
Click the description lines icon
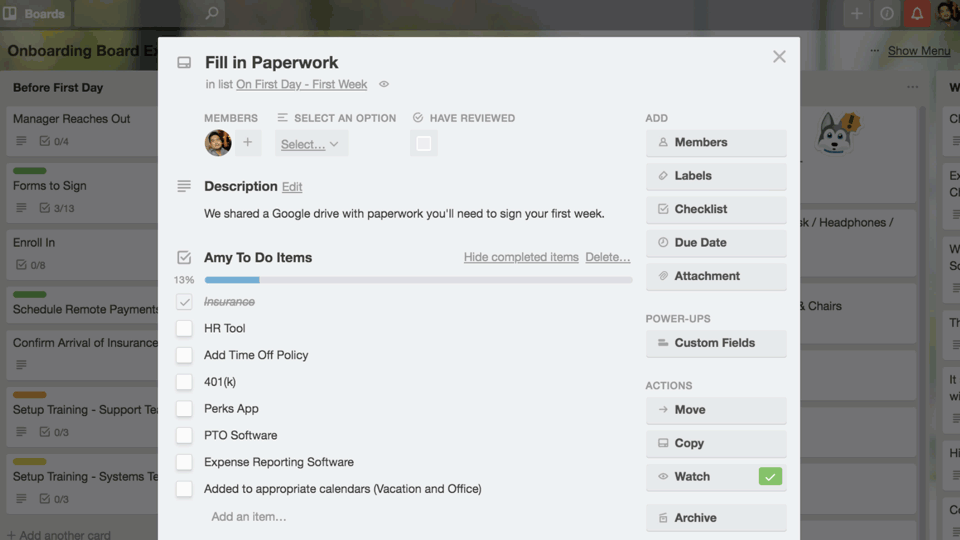(x=184, y=186)
